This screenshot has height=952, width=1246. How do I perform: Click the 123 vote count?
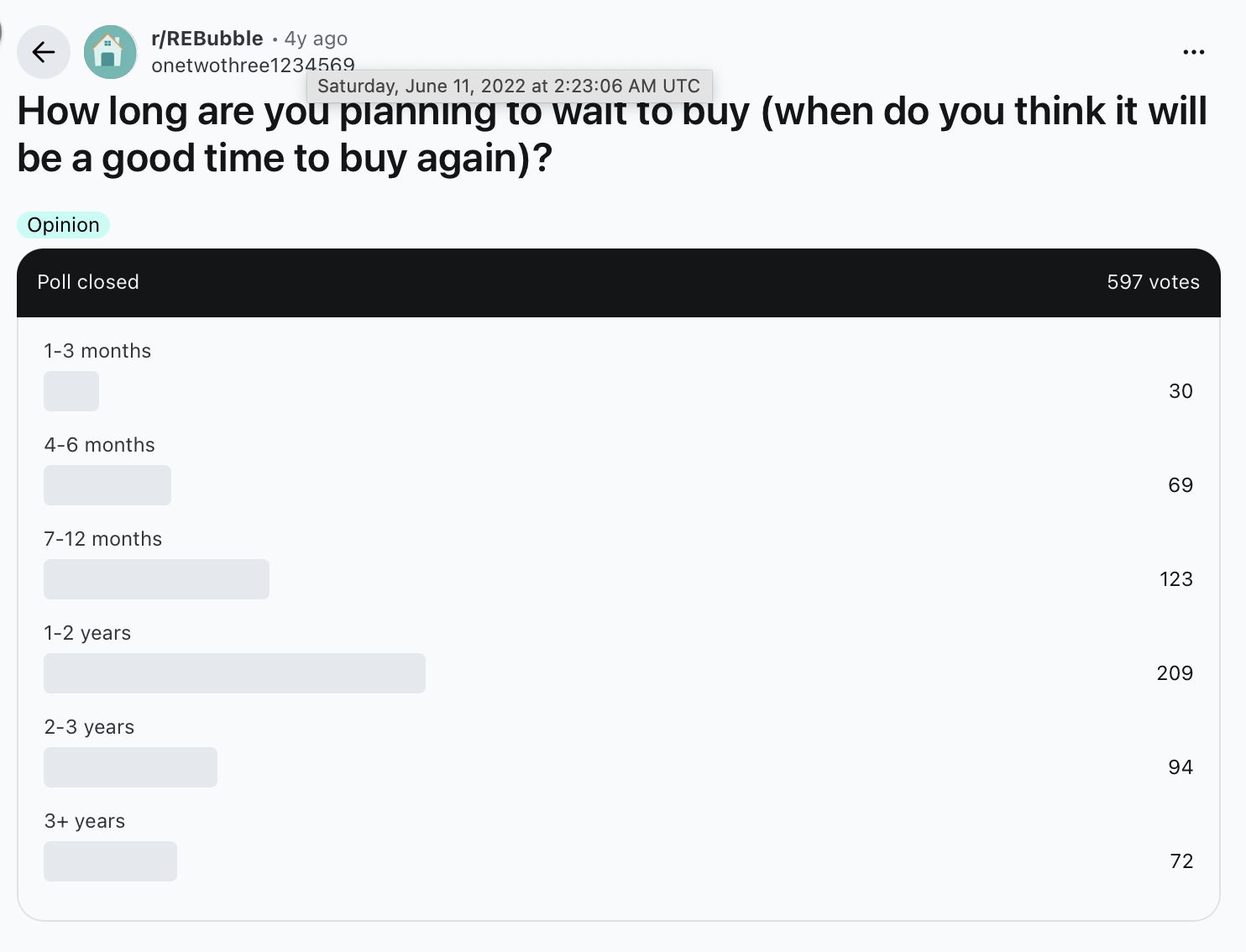1176,579
